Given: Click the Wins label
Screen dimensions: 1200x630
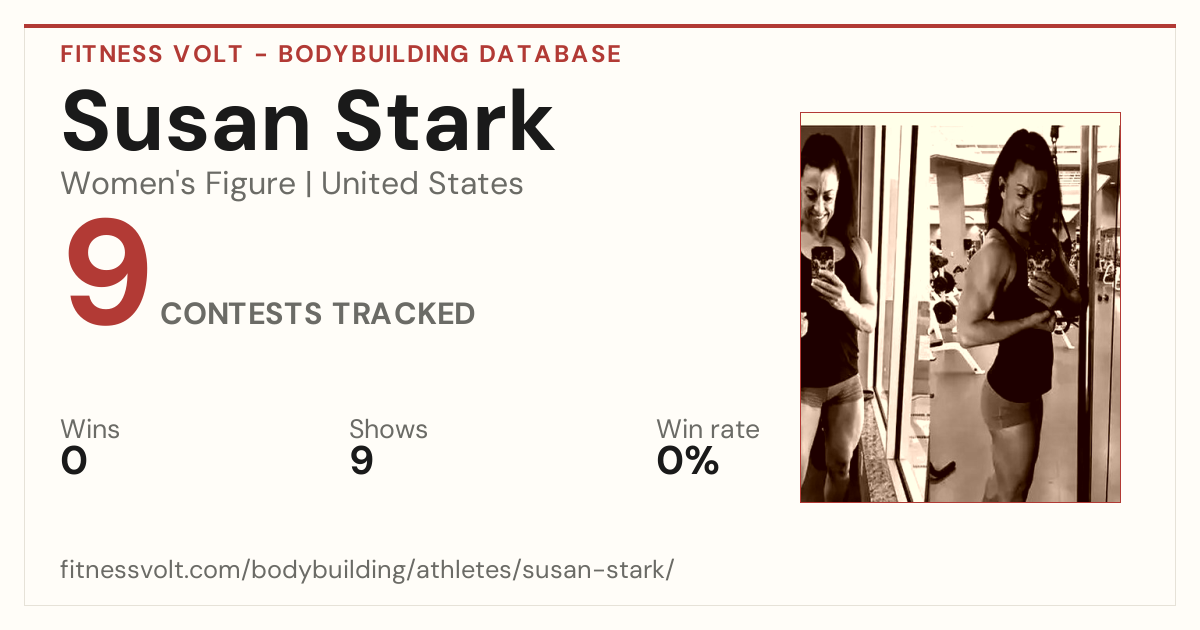Looking at the screenshot, I should point(90,429).
